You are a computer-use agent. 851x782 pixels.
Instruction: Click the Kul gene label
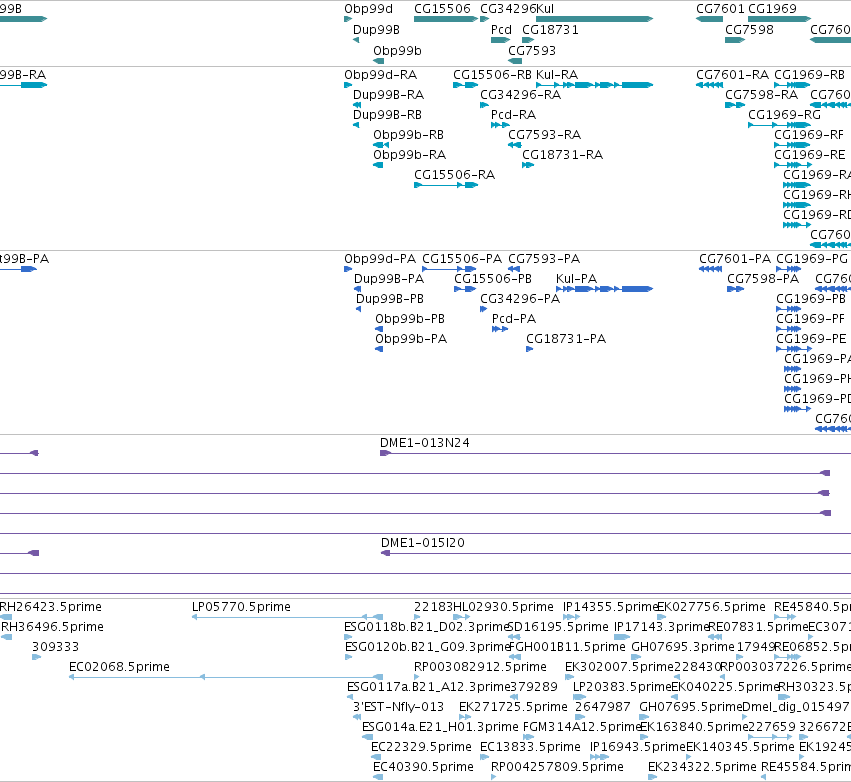pos(545,9)
